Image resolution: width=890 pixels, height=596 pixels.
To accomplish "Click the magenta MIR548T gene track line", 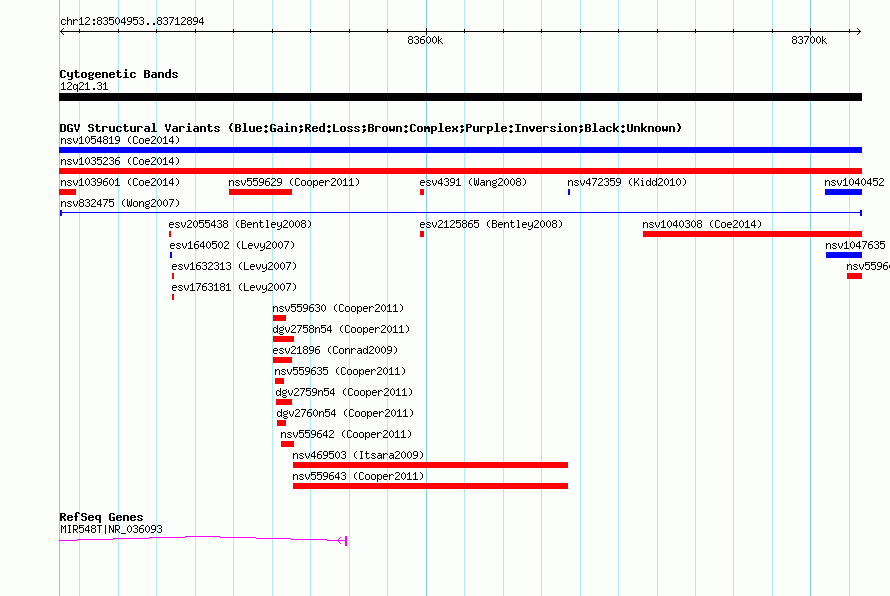I will (203, 539).
